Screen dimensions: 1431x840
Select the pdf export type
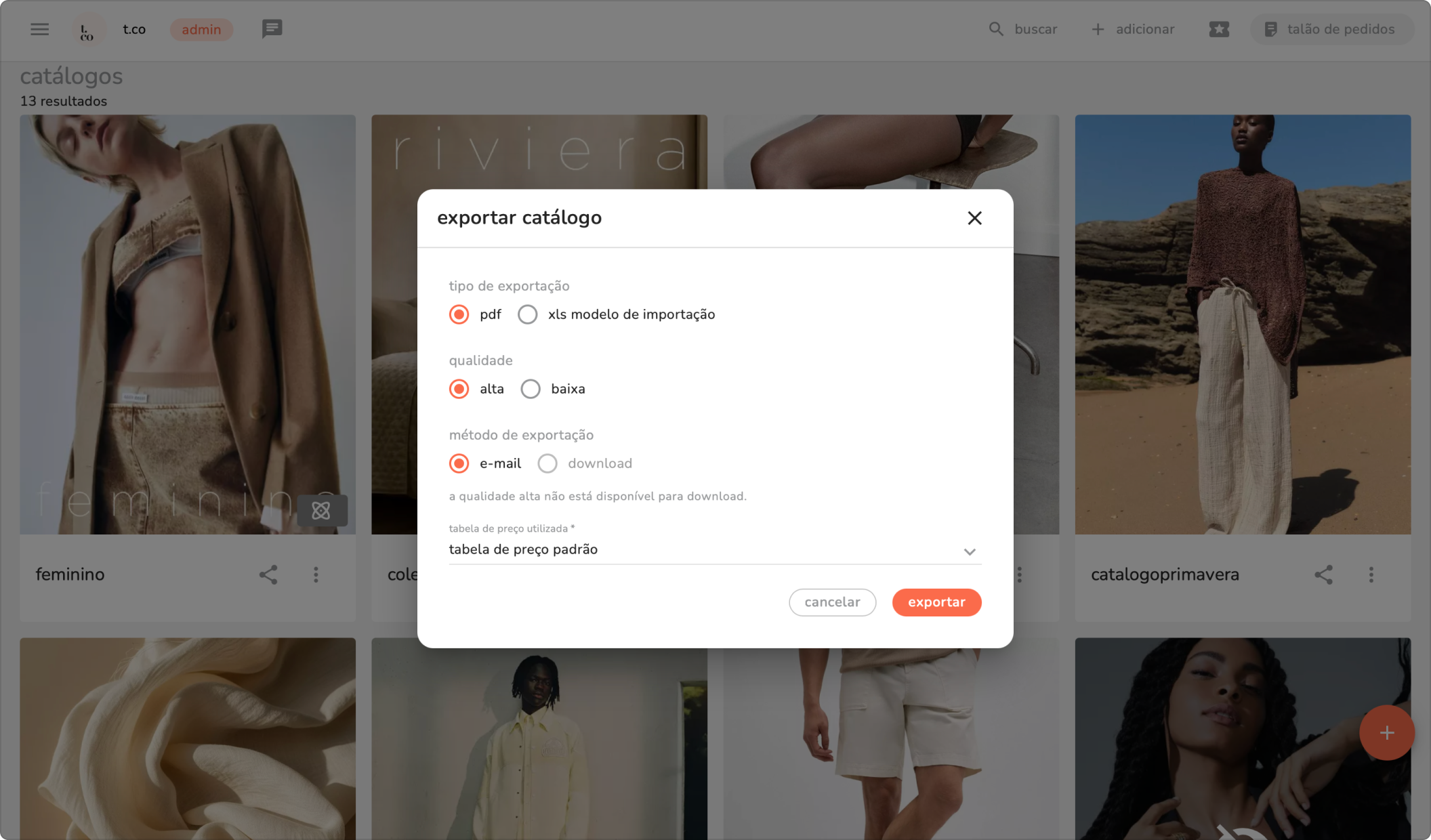(x=459, y=314)
